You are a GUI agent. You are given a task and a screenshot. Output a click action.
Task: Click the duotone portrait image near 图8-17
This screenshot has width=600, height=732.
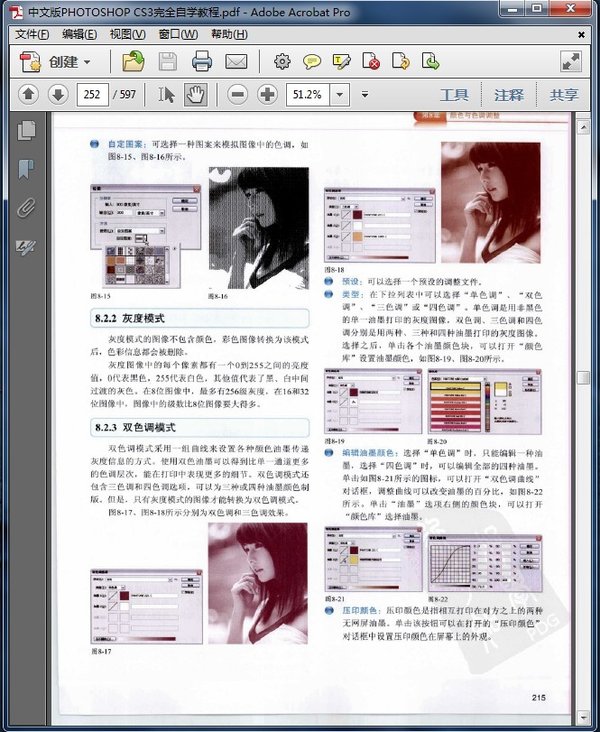[x=258, y=583]
